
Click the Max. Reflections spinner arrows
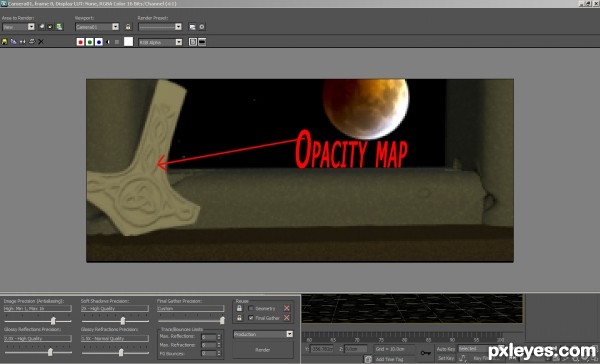219,337
